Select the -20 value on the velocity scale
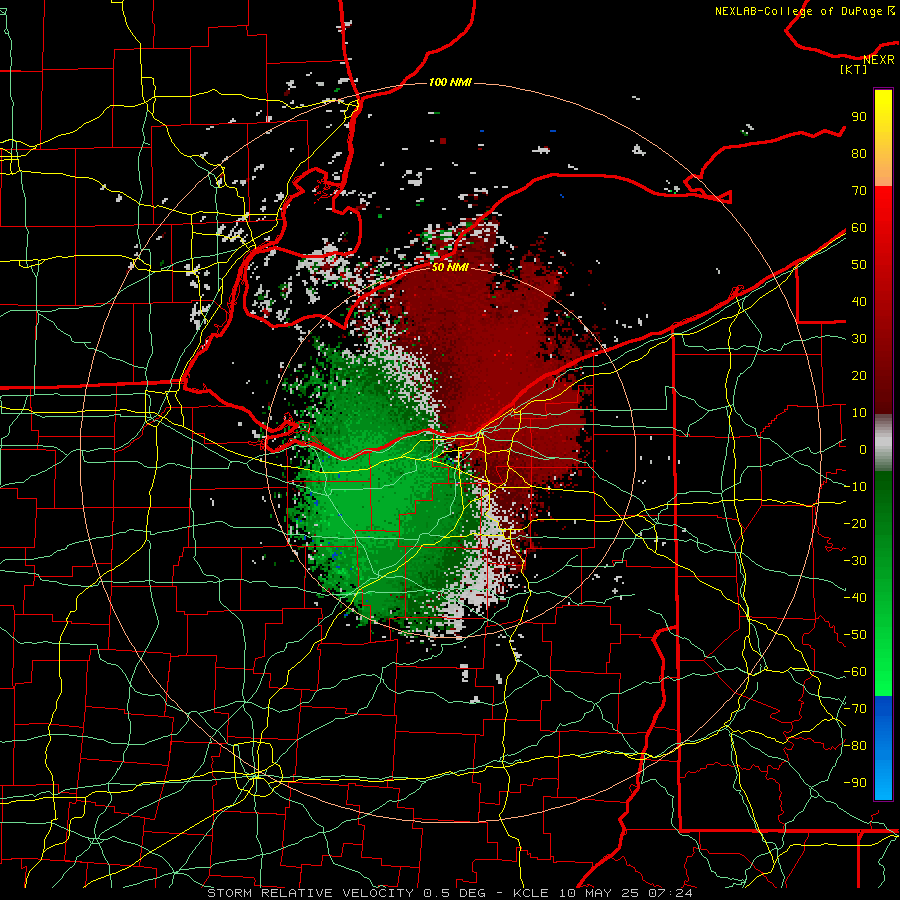This screenshot has width=900, height=900. [x=855, y=524]
